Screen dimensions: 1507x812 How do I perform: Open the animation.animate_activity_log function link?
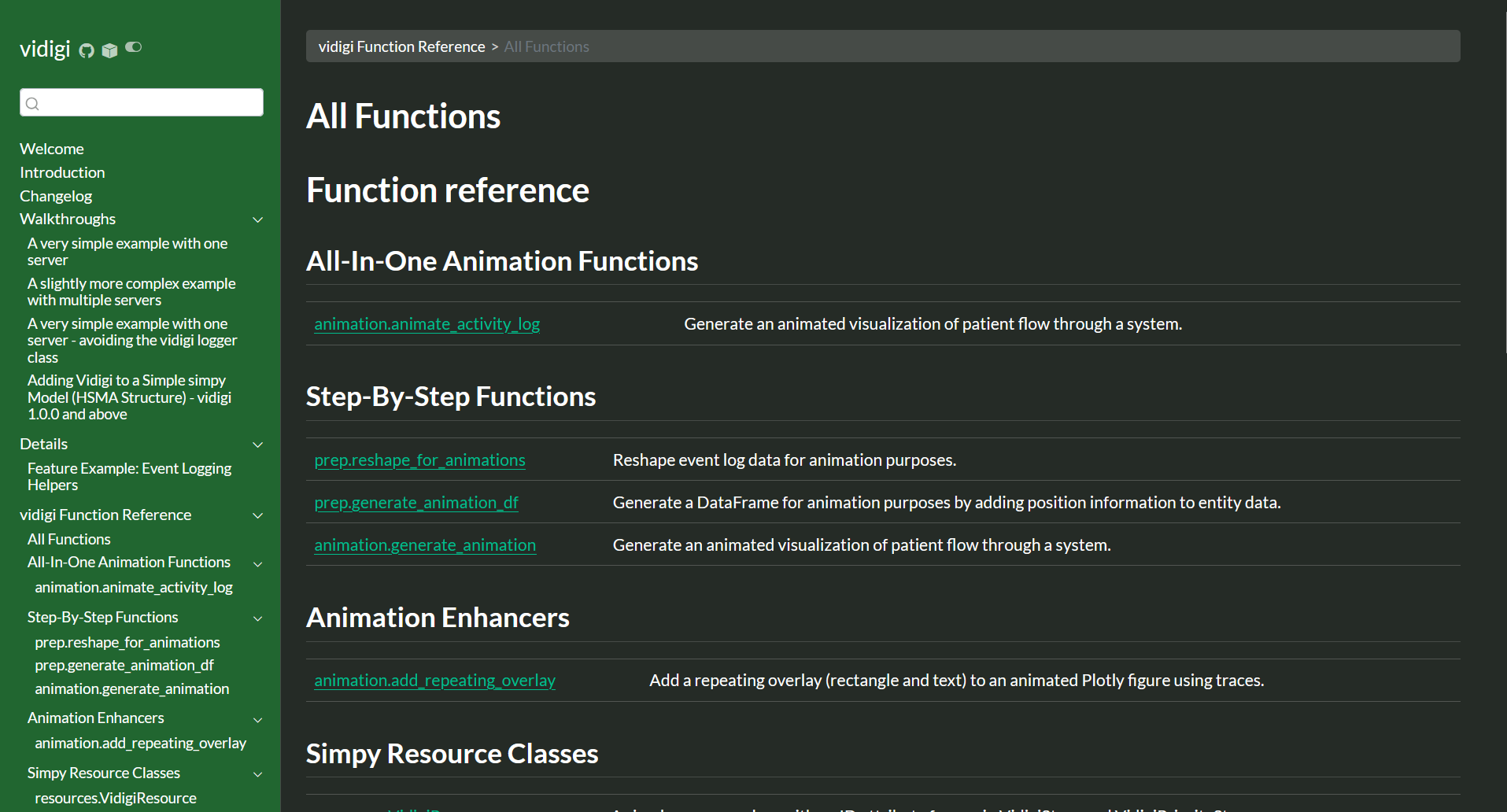point(427,323)
